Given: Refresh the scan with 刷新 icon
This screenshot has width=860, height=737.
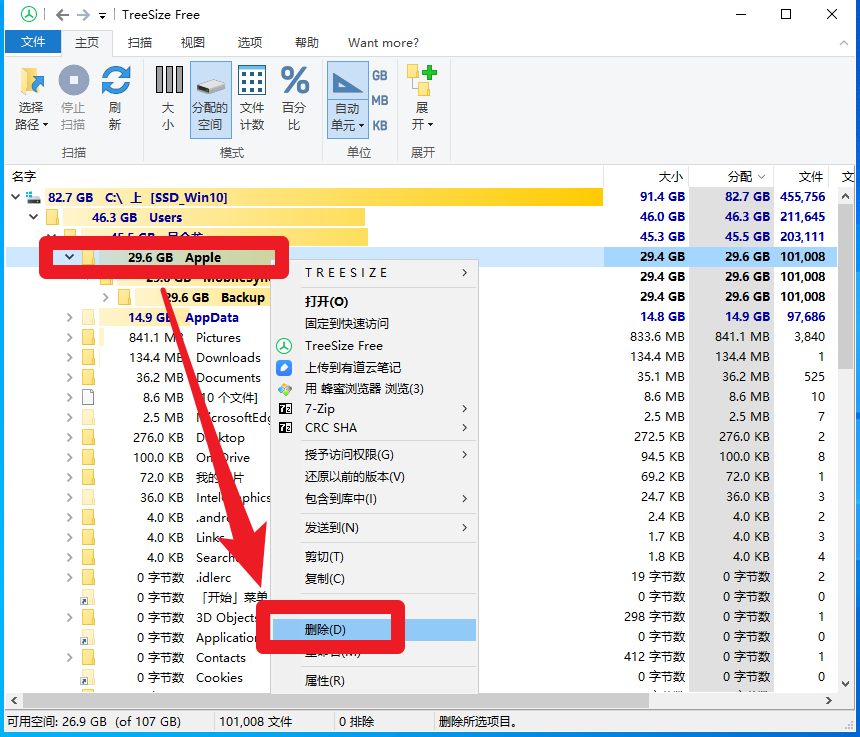Looking at the screenshot, I should coord(116,81).
